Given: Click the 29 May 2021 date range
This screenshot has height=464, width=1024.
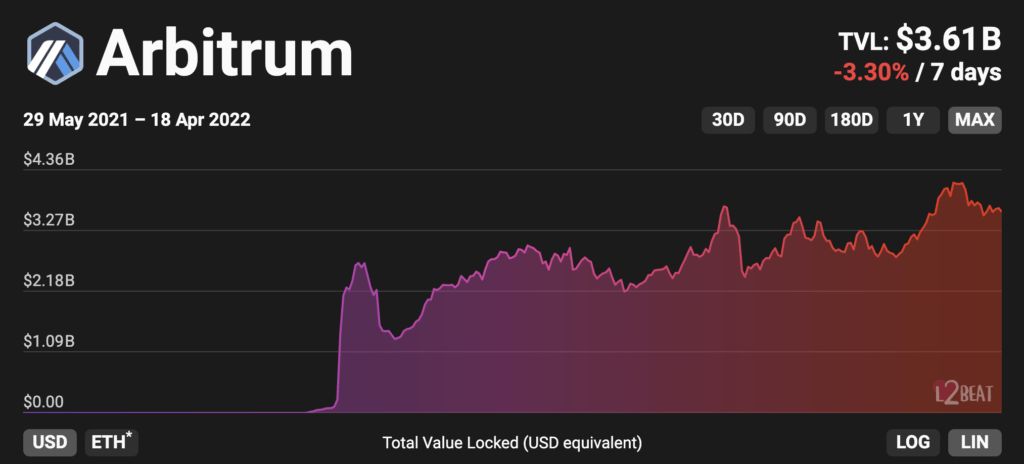Looking at the screenshot, I should [x=136, y=120].
